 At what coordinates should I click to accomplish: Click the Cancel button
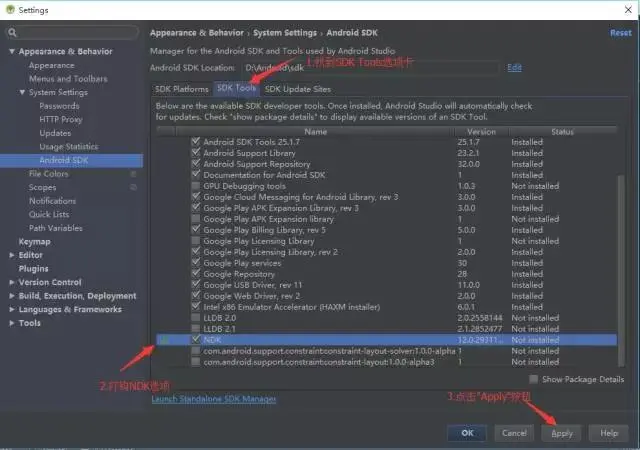coord(514,433)
